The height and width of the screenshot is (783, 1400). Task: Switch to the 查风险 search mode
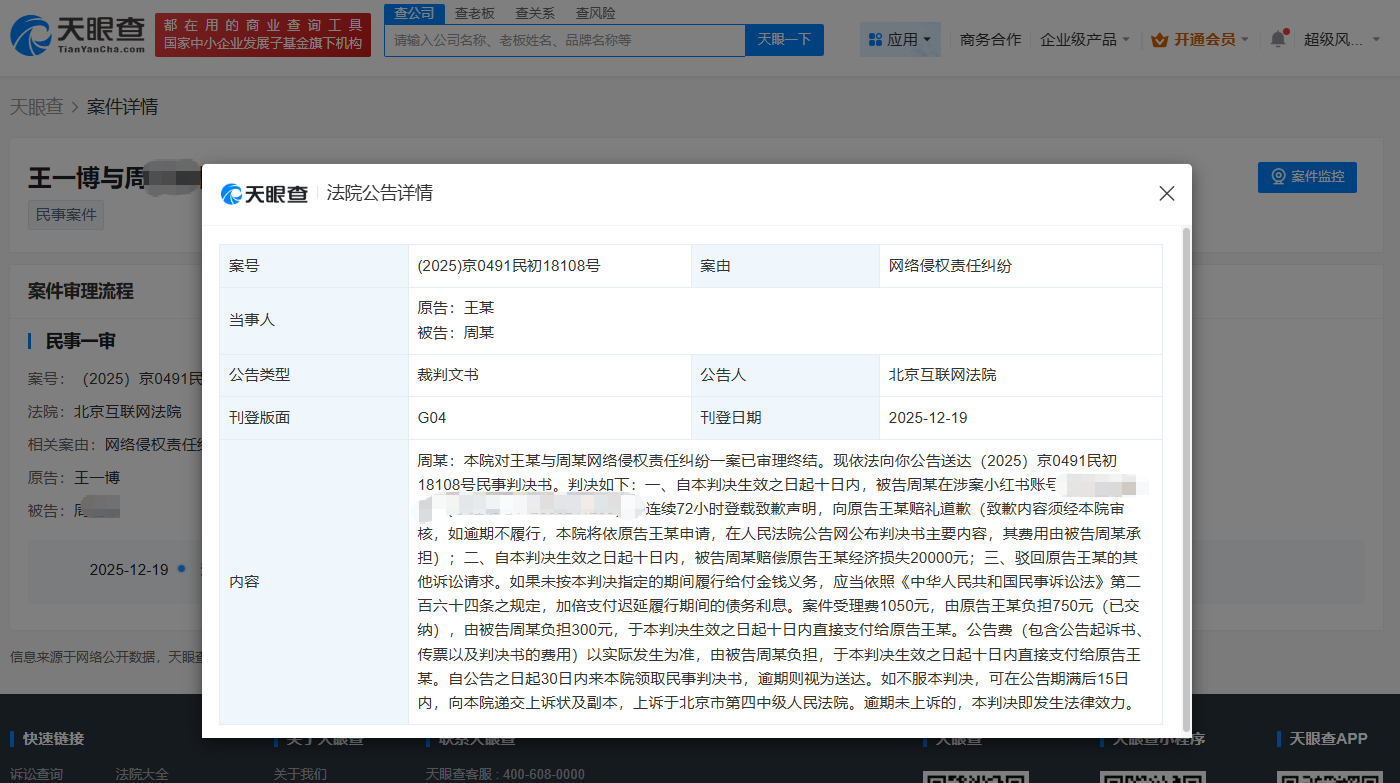point(595,13)
